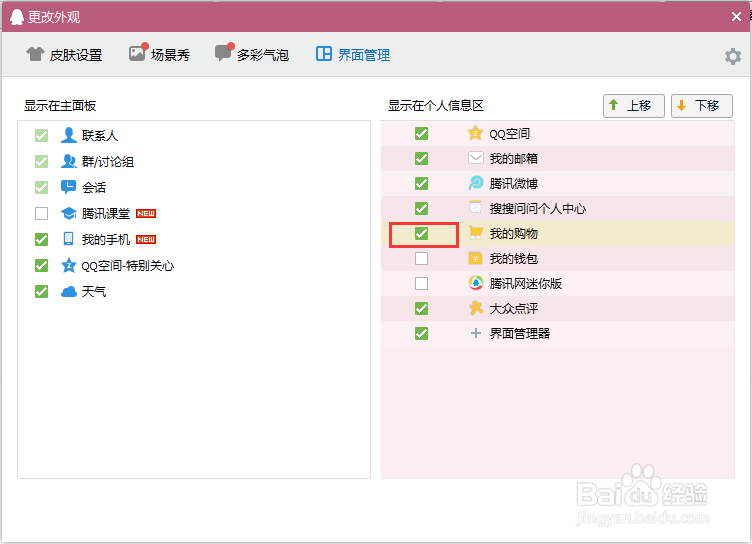The width and height of the screenshot is (752, 544).
Task: Click the 天气 cloud icon
Action: click(x=69, y=291)
